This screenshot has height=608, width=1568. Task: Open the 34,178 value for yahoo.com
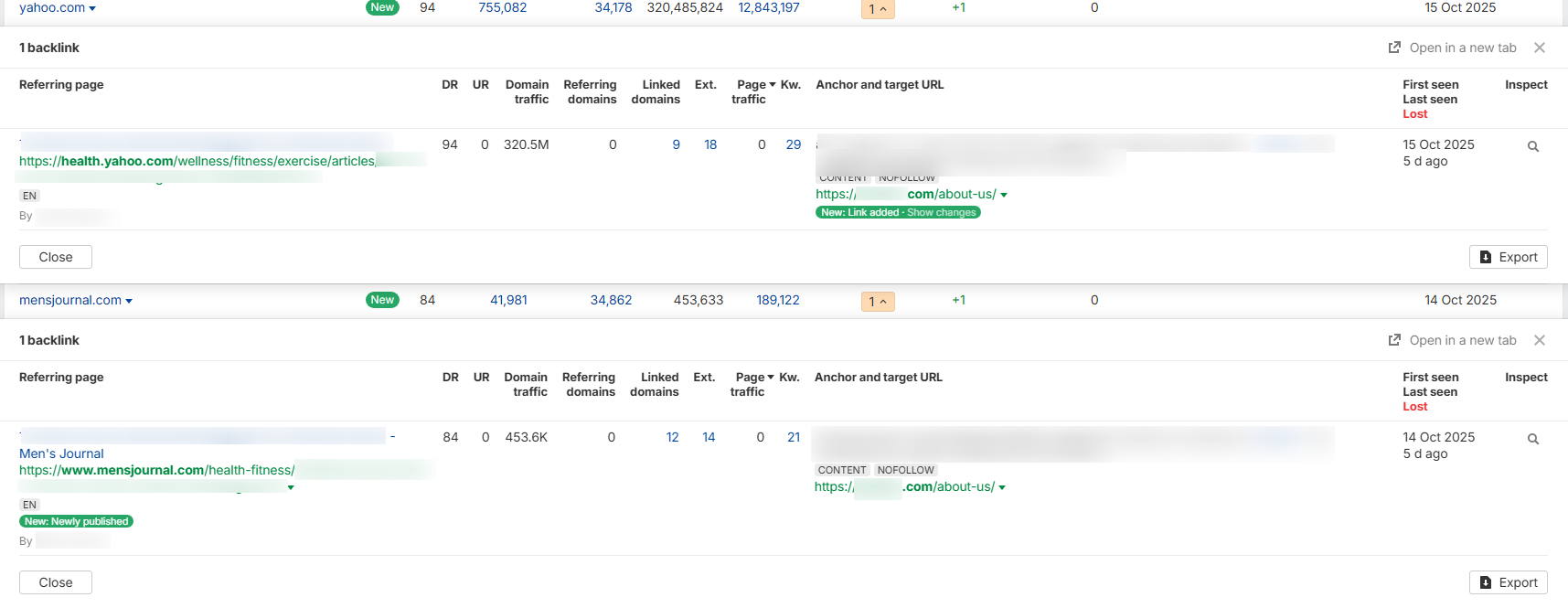point(613,7)
